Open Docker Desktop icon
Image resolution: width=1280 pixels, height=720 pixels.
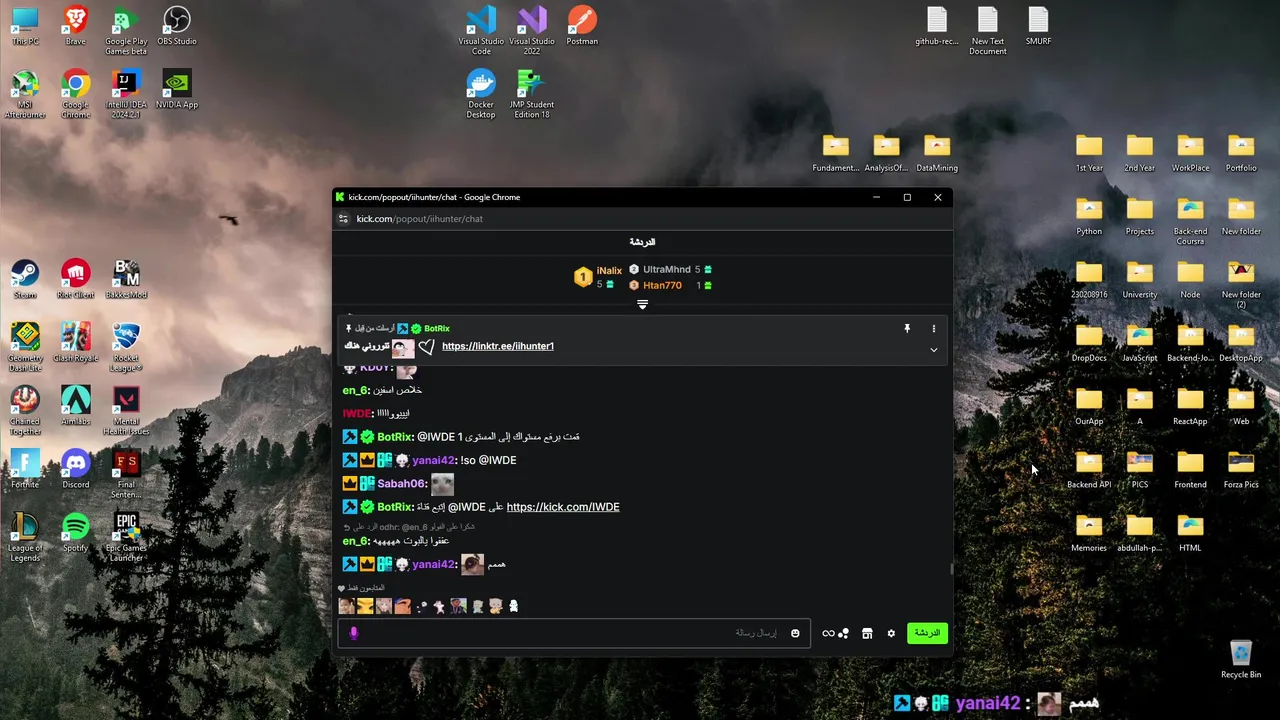pyautogui.click(x=481, y=94)
